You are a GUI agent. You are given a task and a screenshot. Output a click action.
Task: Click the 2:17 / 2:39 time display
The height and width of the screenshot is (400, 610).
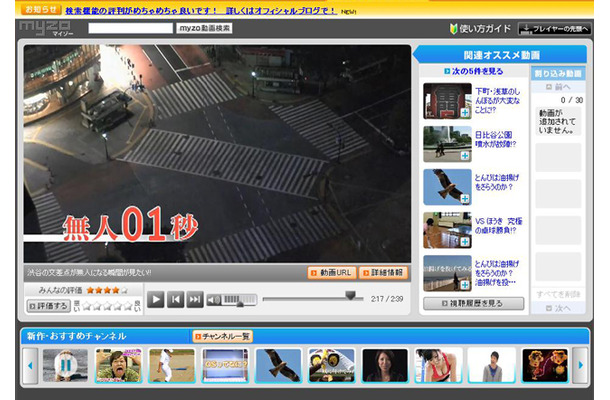click(387, 299)
